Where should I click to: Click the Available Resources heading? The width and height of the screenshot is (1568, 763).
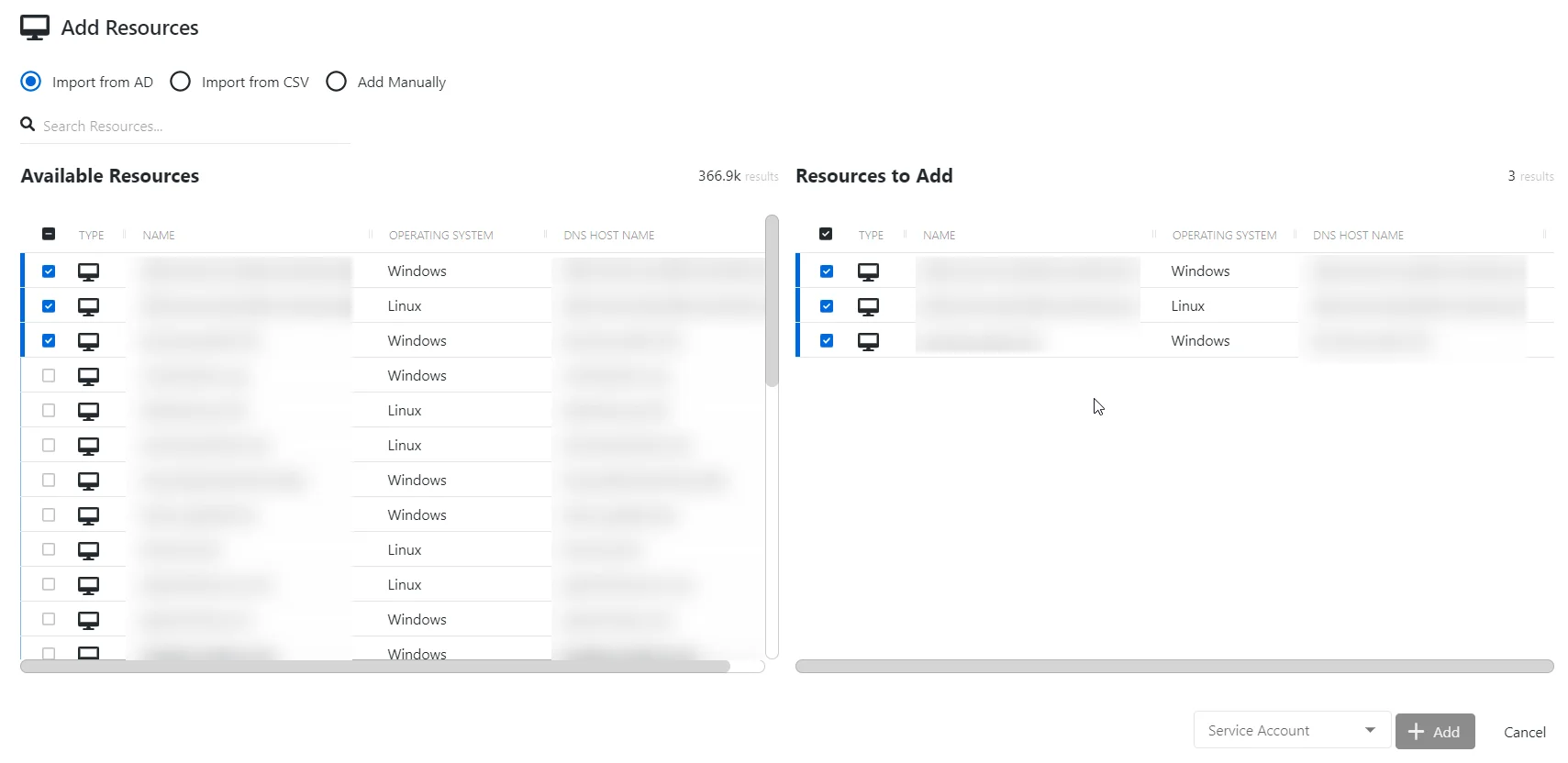click(110, 176)
